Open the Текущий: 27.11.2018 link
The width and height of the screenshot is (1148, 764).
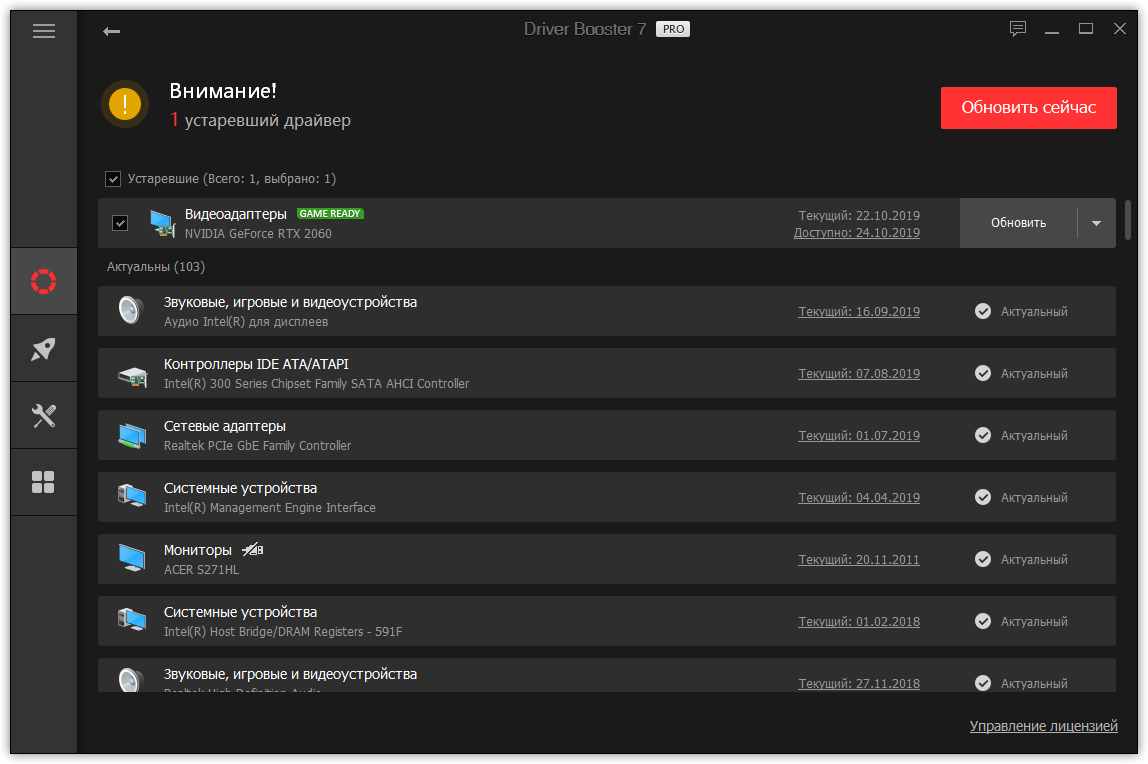859,684
